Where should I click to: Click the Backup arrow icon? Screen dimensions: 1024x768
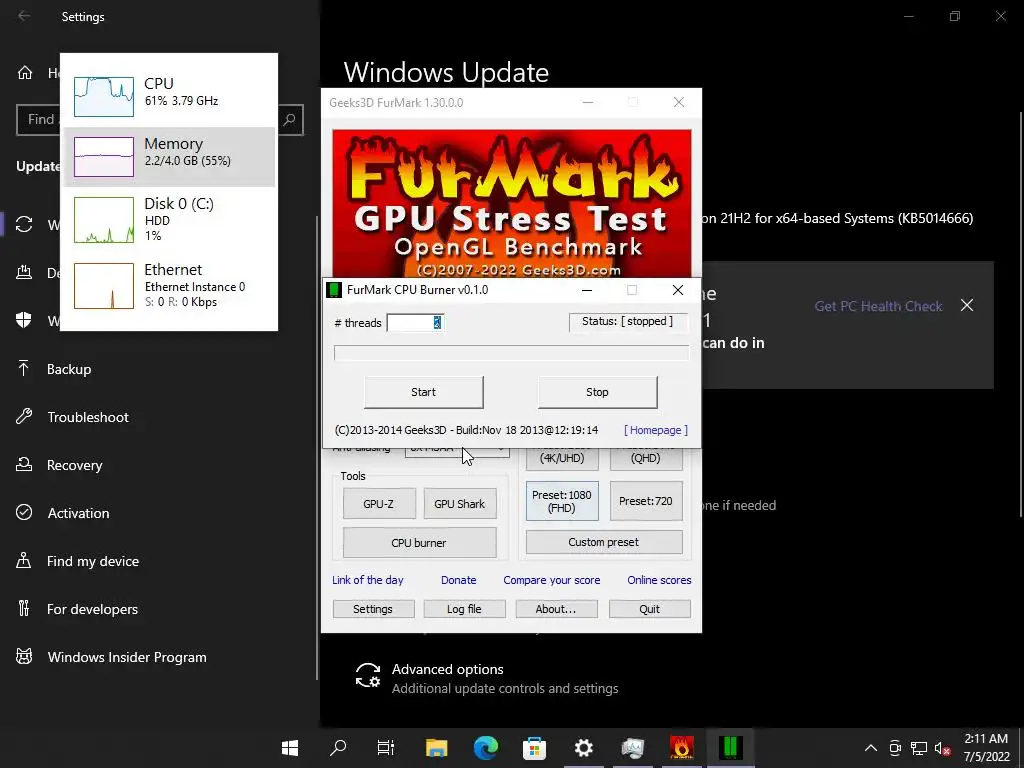pos(24,369)
